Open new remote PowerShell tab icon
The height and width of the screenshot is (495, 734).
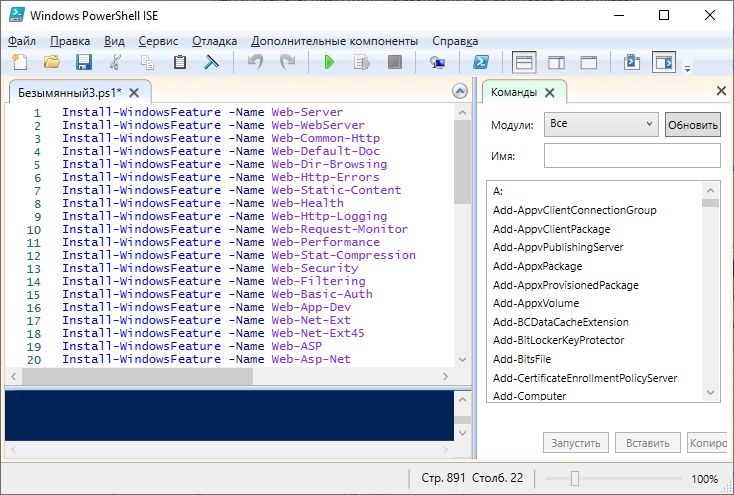(x=437, y=62)
